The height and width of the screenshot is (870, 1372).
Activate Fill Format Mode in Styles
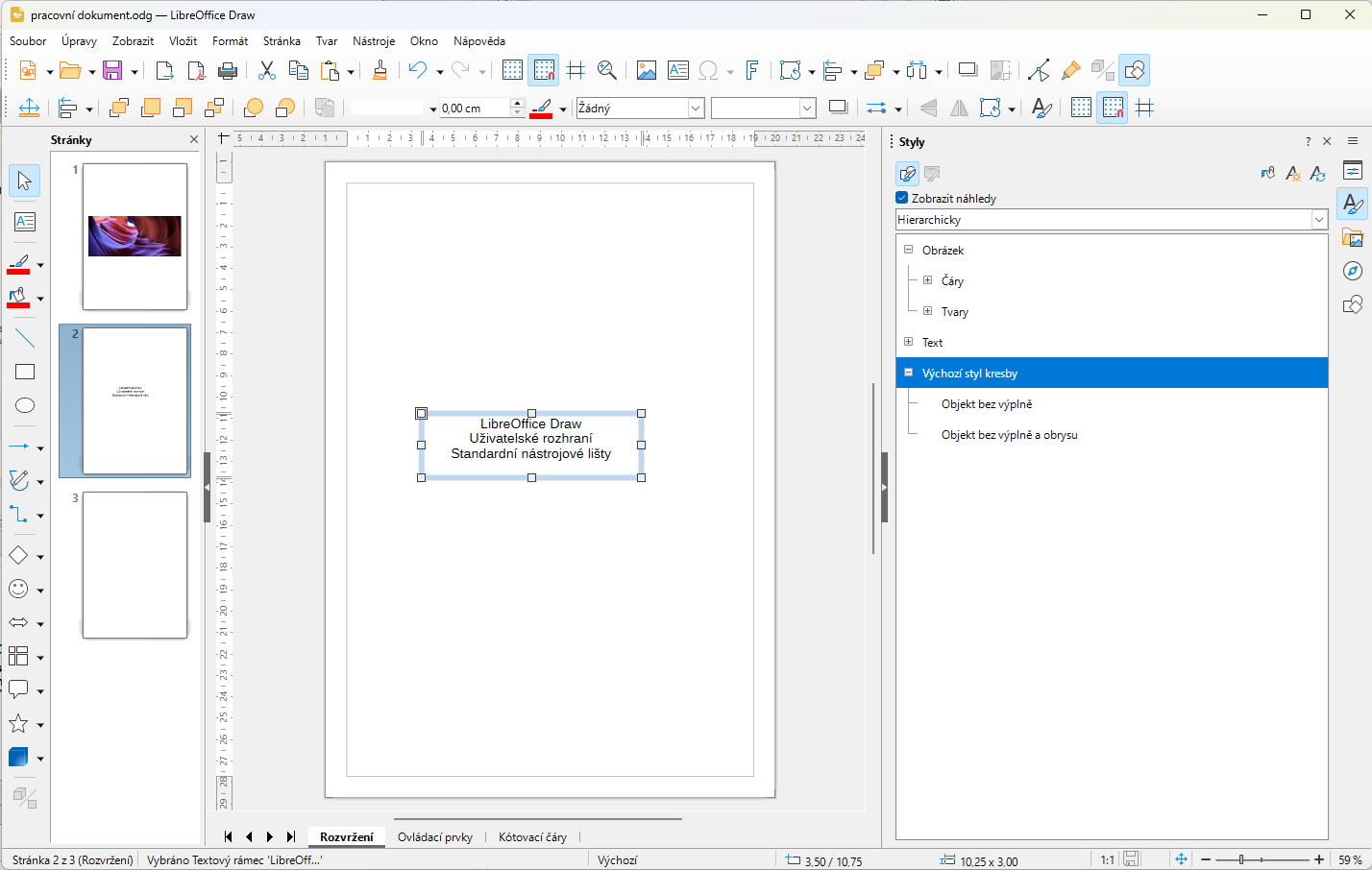point(1268,174)
